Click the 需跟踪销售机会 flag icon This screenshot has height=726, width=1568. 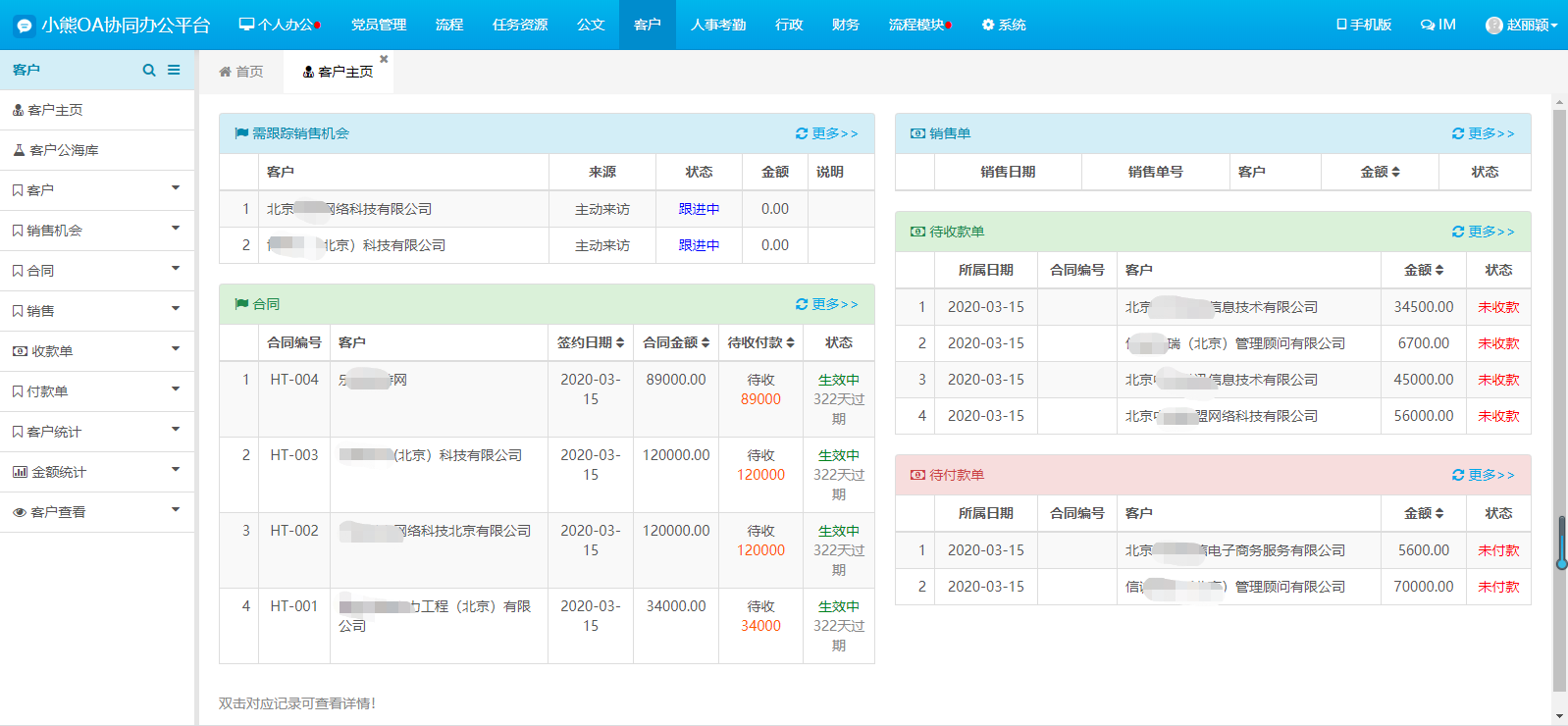click(x=241, y=133)
